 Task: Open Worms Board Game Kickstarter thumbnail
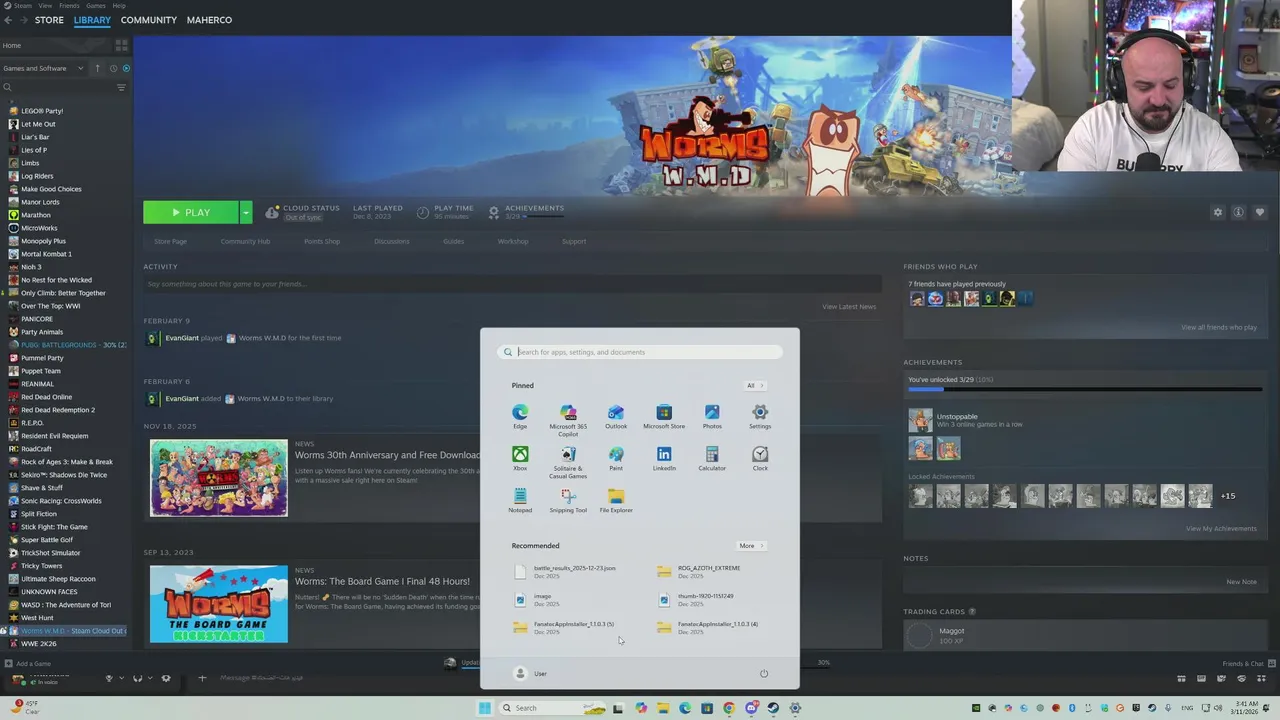tap(219, 604)
